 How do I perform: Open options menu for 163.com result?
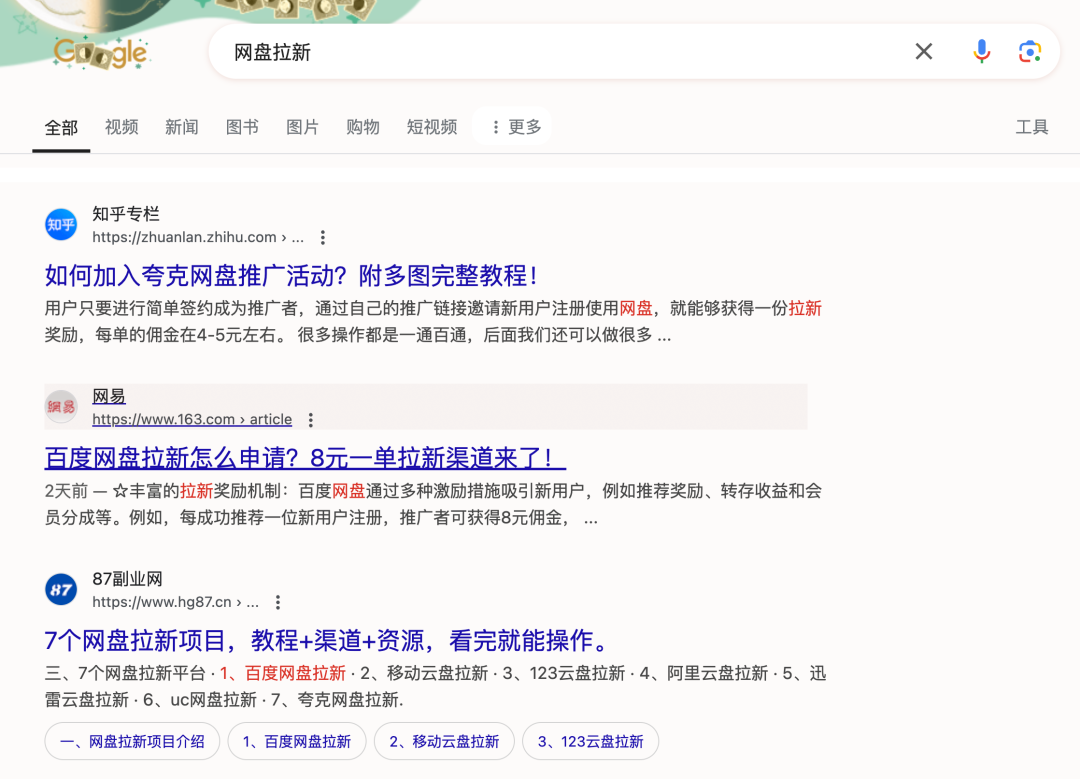point(311,420)
